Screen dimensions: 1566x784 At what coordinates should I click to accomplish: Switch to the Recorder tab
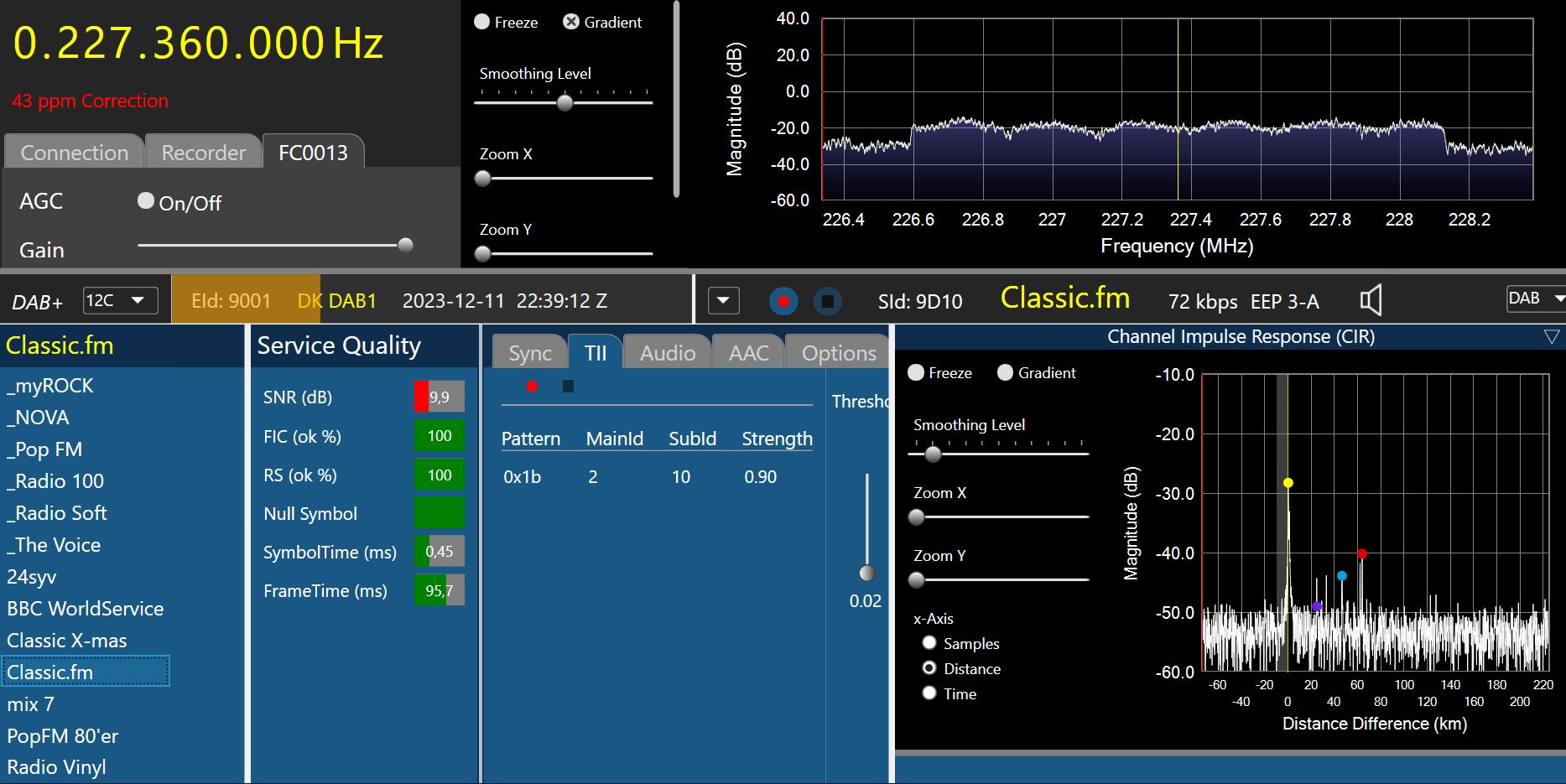(x=204, y=152)
